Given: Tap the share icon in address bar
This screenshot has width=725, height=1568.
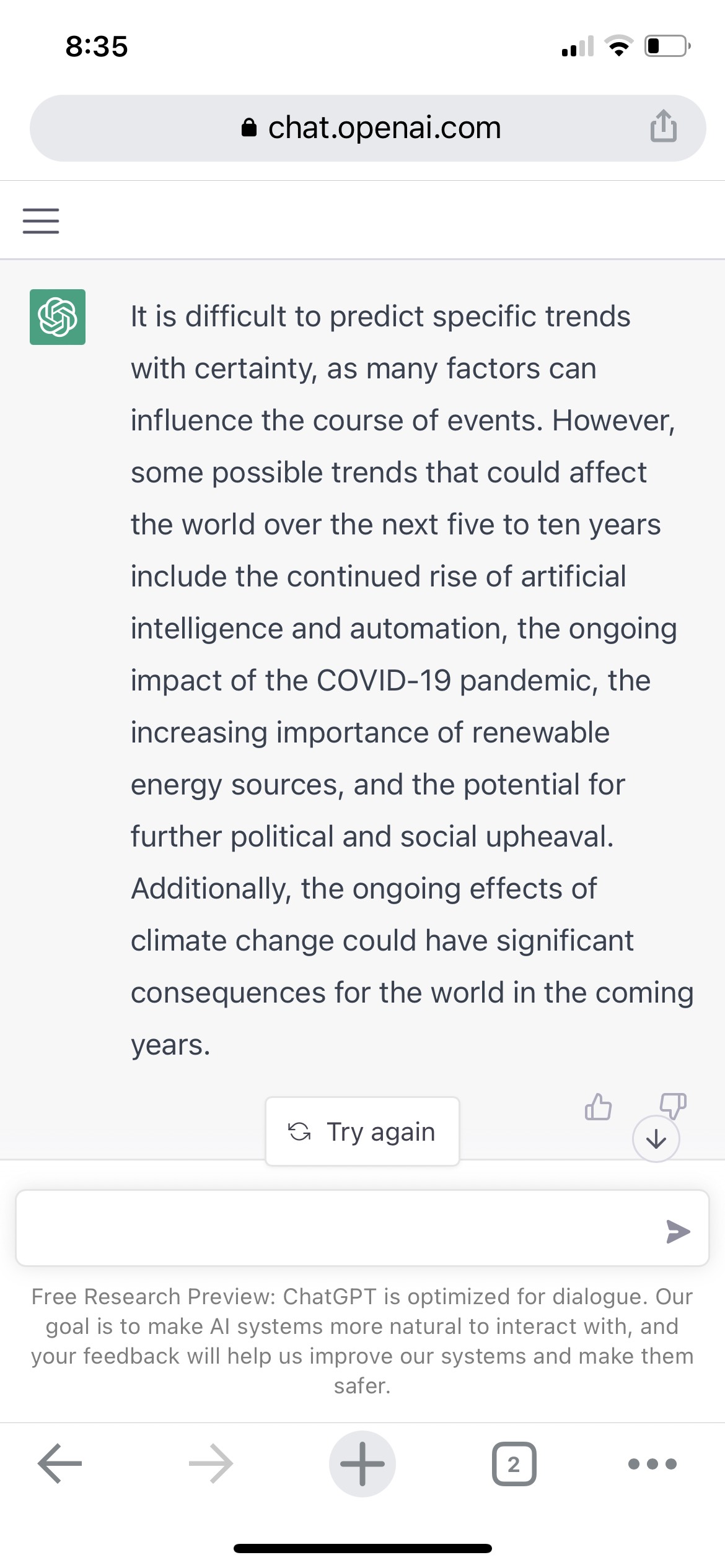Looking at the screenshot, I should [x=663, y=126].
